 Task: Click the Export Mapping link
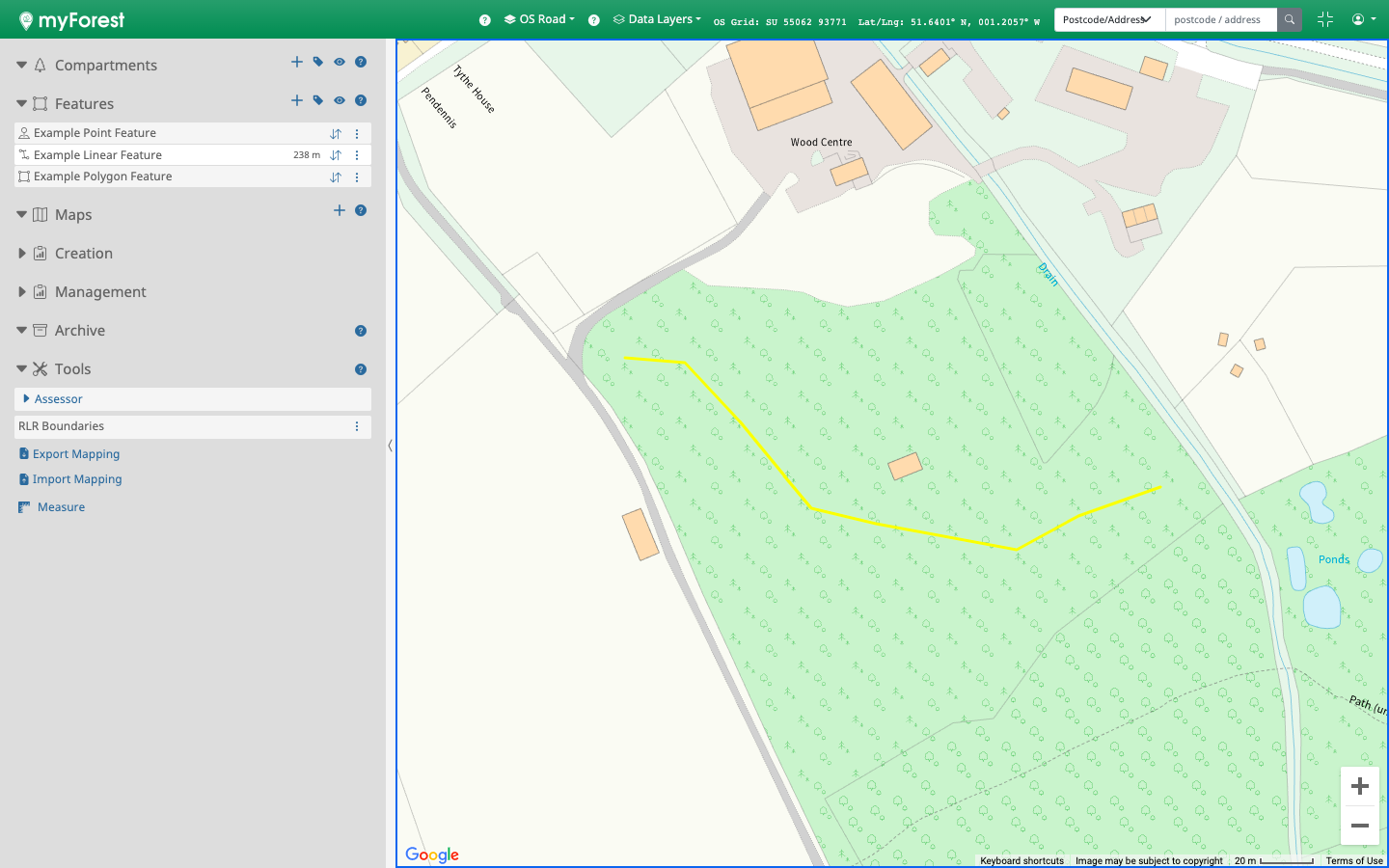(x=75, y=454)
